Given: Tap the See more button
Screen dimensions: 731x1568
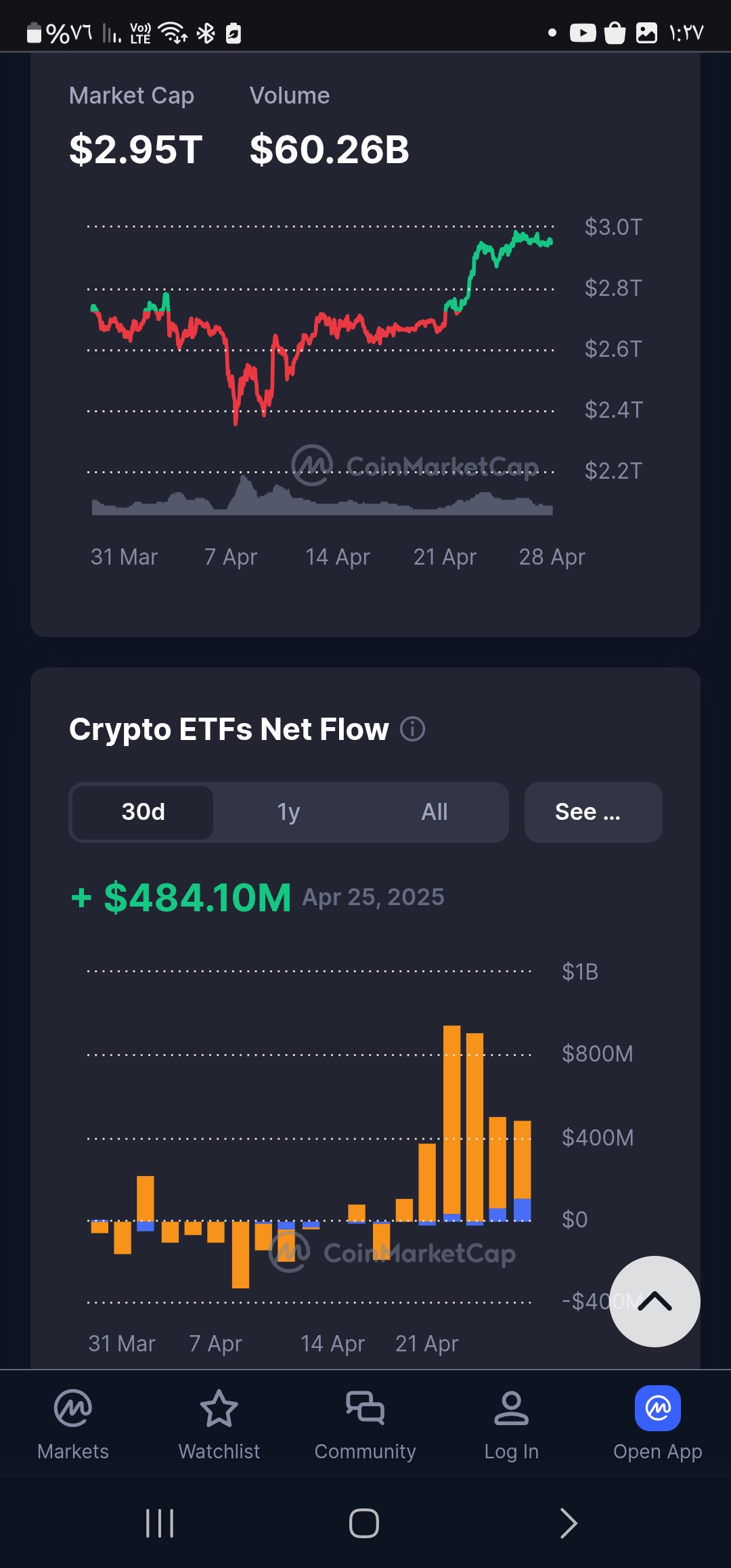Looking at the screenshot, I should coord(593,812).
